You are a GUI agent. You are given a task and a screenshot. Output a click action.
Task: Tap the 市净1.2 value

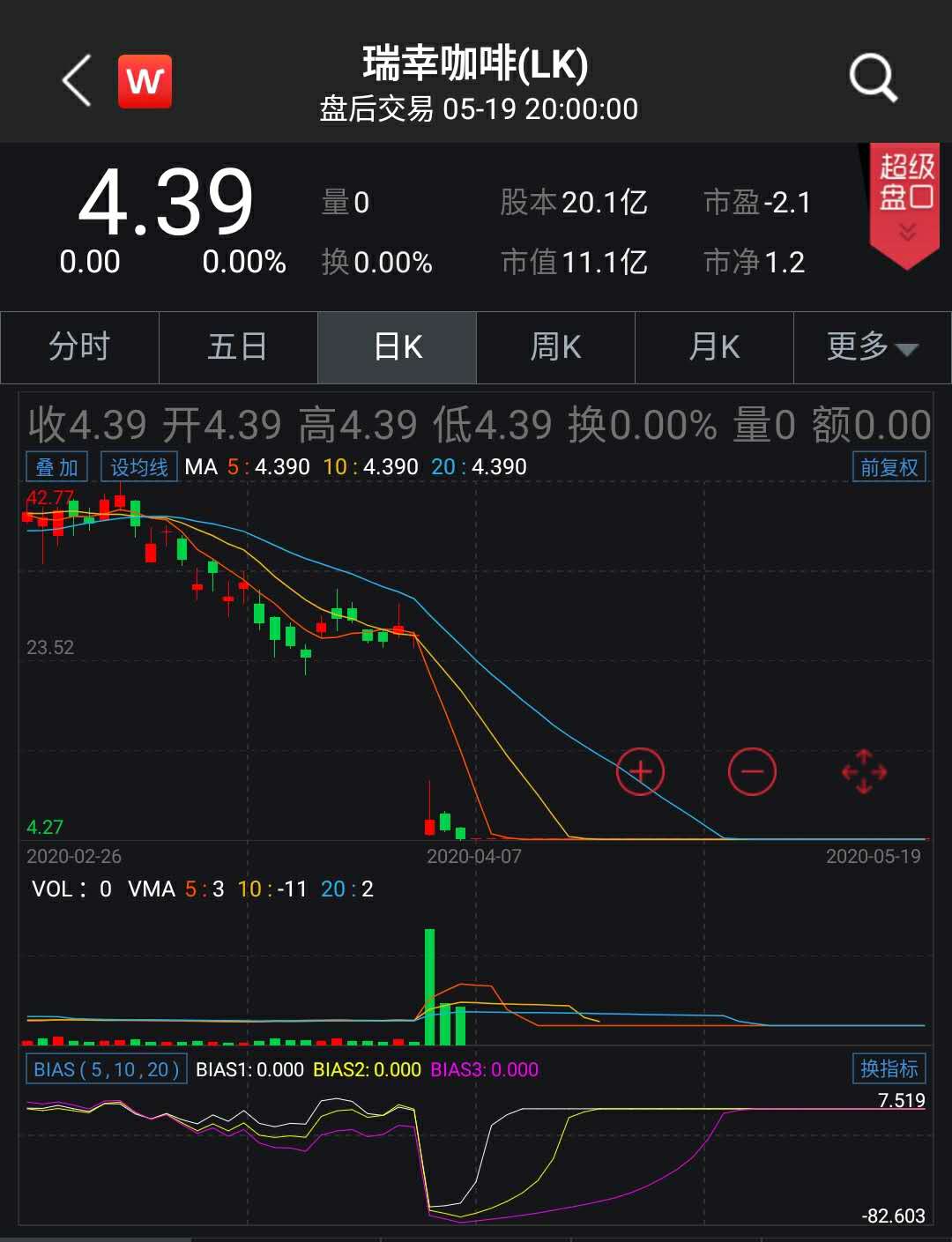coord(755,262)
